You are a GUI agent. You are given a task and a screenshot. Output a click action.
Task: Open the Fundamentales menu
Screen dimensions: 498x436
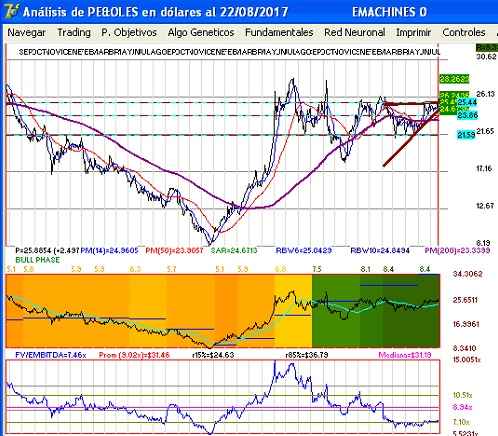tap(279, 33)
